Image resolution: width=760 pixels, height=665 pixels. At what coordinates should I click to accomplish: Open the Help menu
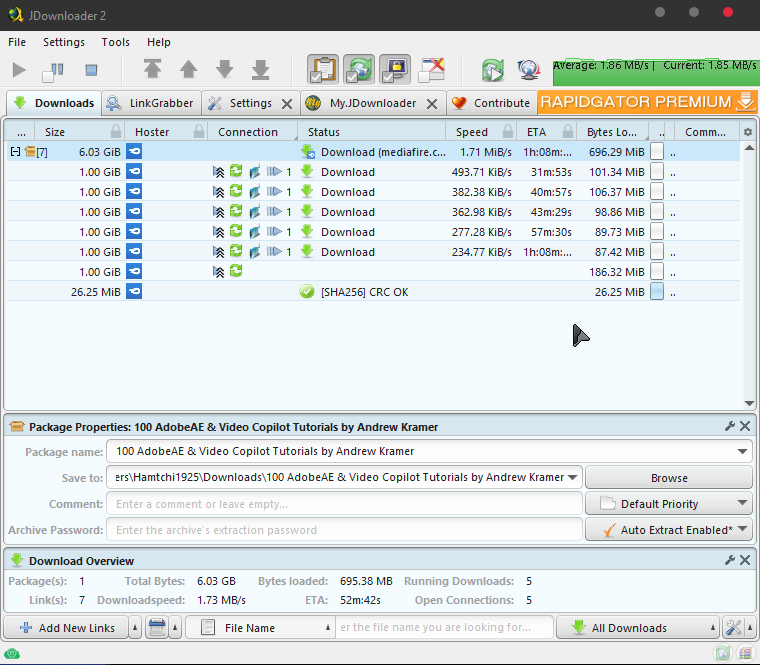(x=158, y=42)
